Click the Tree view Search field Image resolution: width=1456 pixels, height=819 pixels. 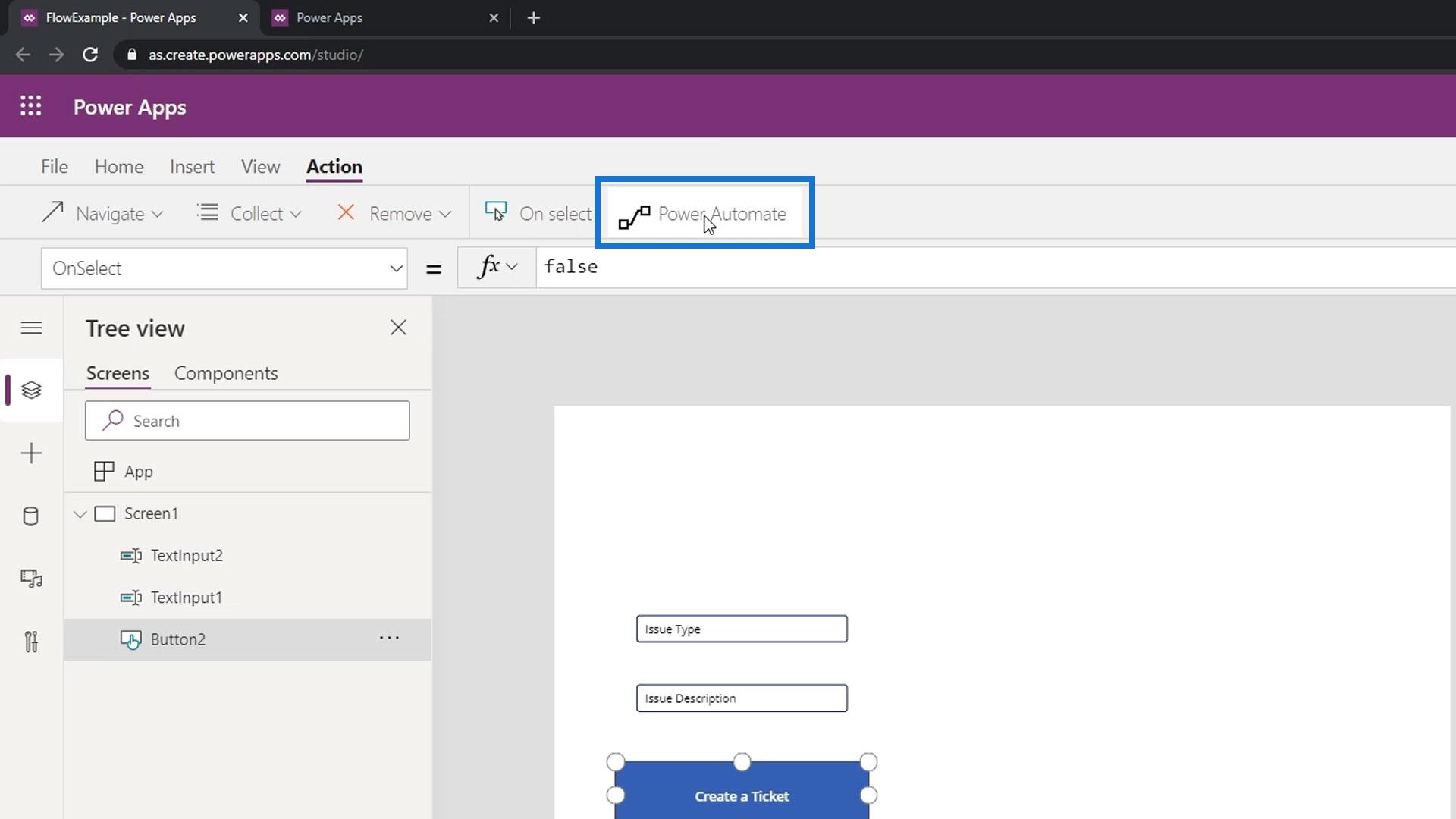click(x=247, y=421)
